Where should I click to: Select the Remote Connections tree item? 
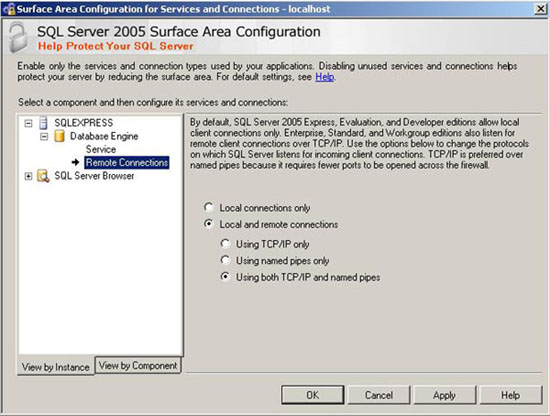pos(127,162)
